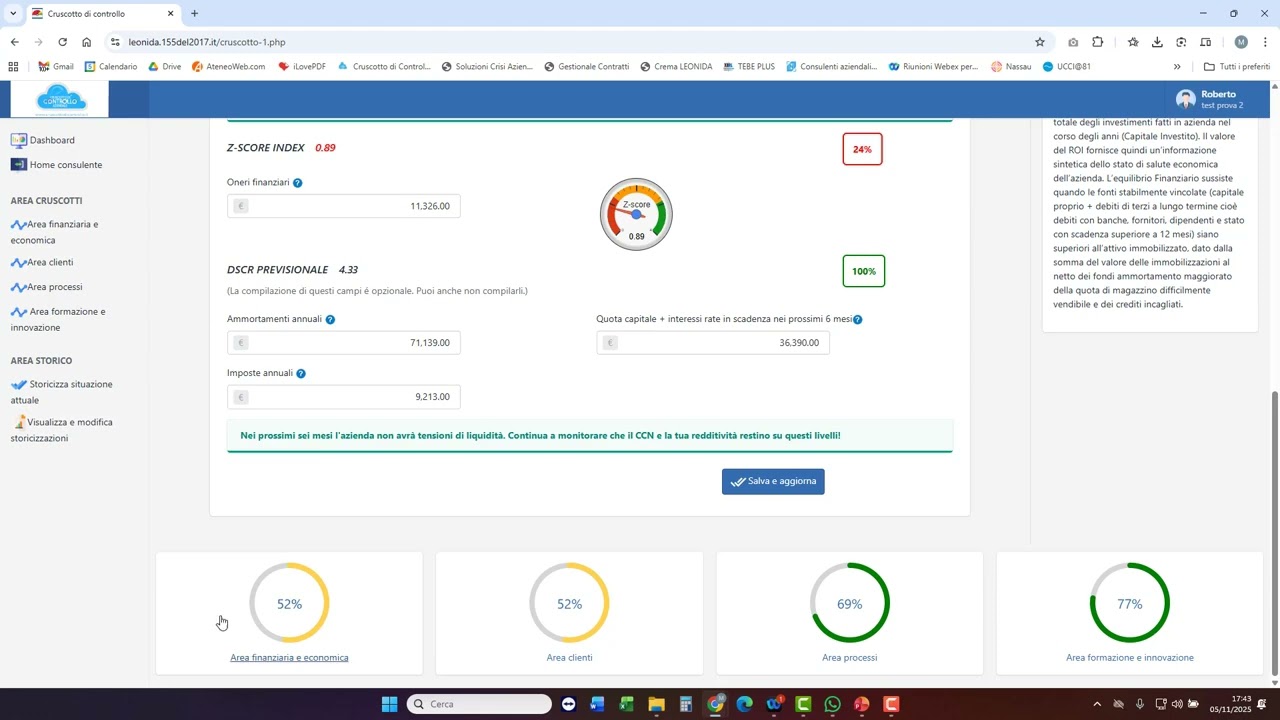Bookmark this page with the star icon
Screen dimensions: 1280x720
tap(1040, 42)
